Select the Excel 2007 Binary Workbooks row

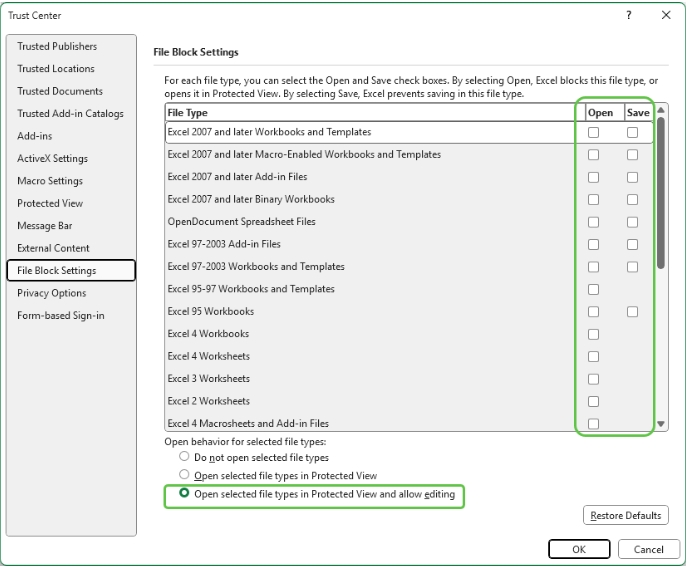tap(251, 200)
